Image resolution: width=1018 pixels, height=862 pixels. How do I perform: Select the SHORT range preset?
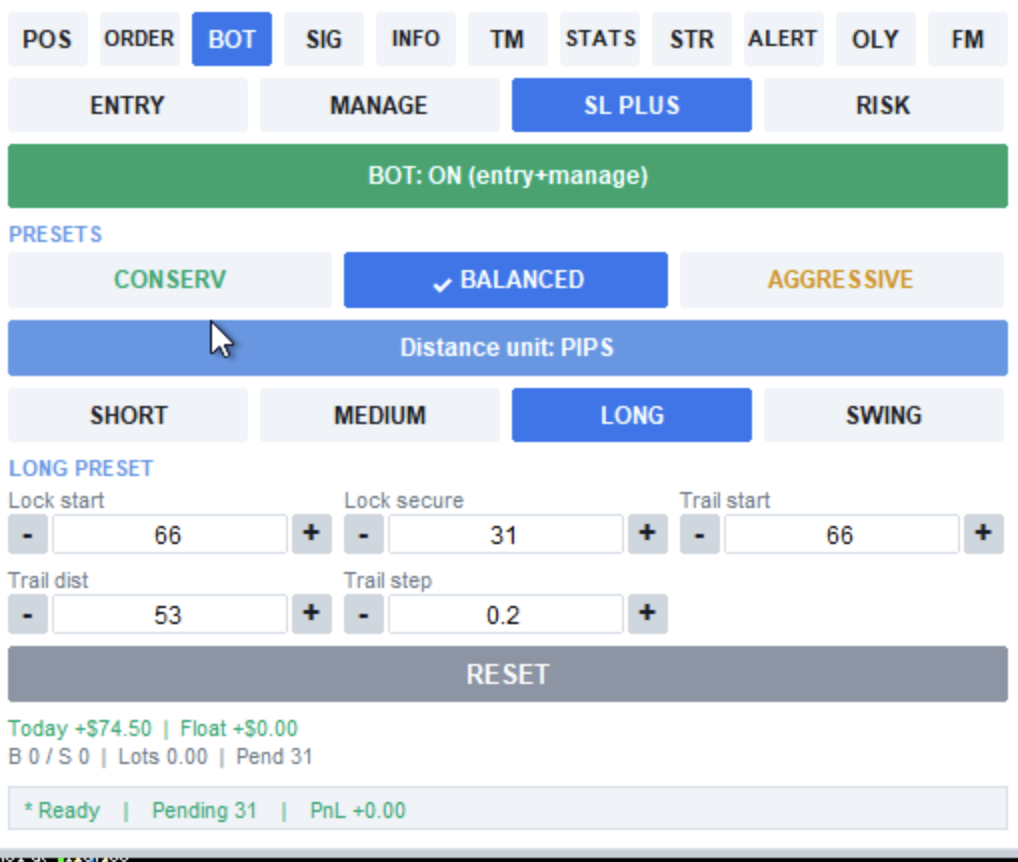click(x=128, y=415)
